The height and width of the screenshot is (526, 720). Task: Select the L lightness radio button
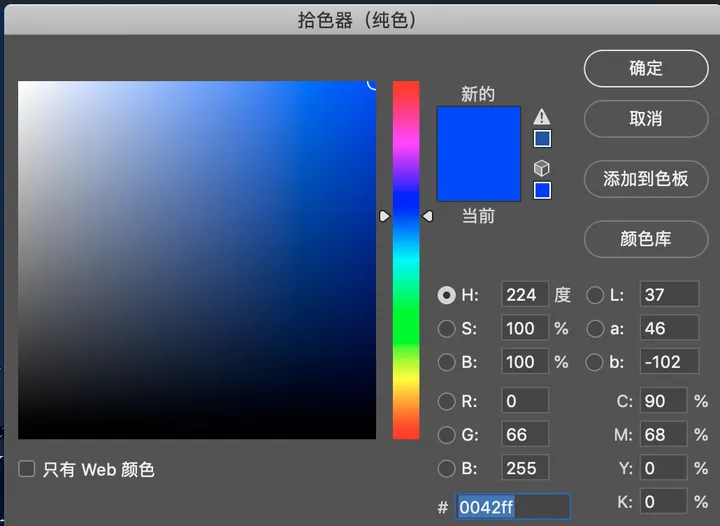[595, 295]
